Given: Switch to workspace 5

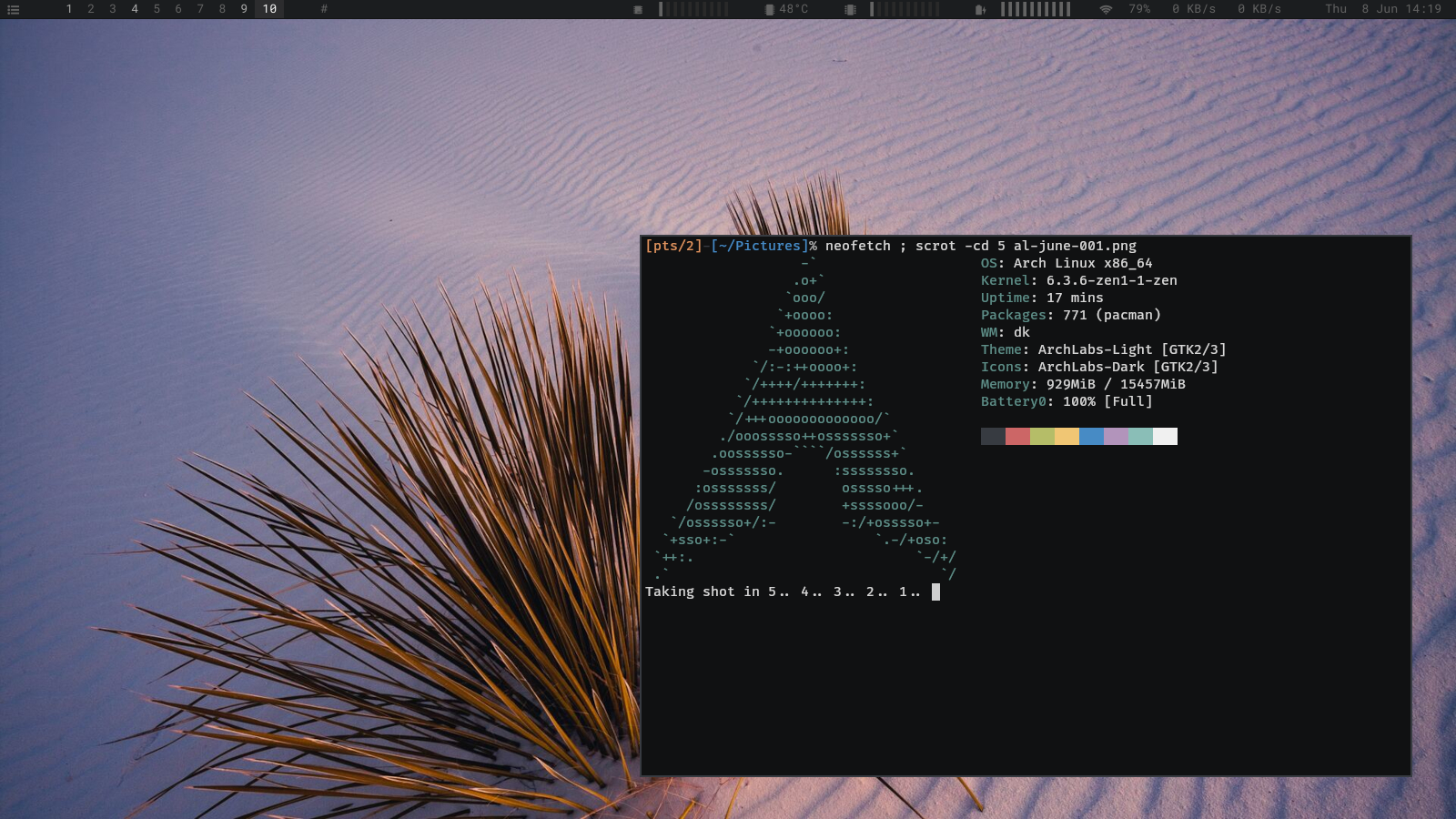Looking at the screenshot, I should point(157,9).
